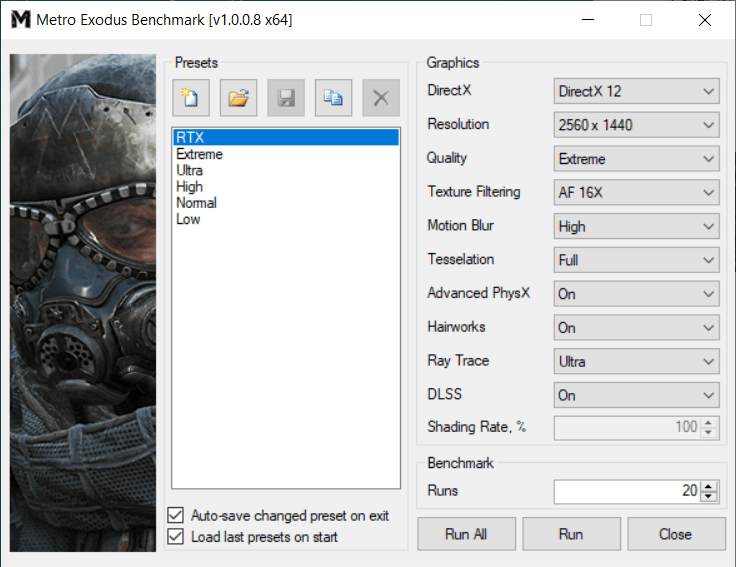Click the Metro M logo in the title bar

[20, 20]
